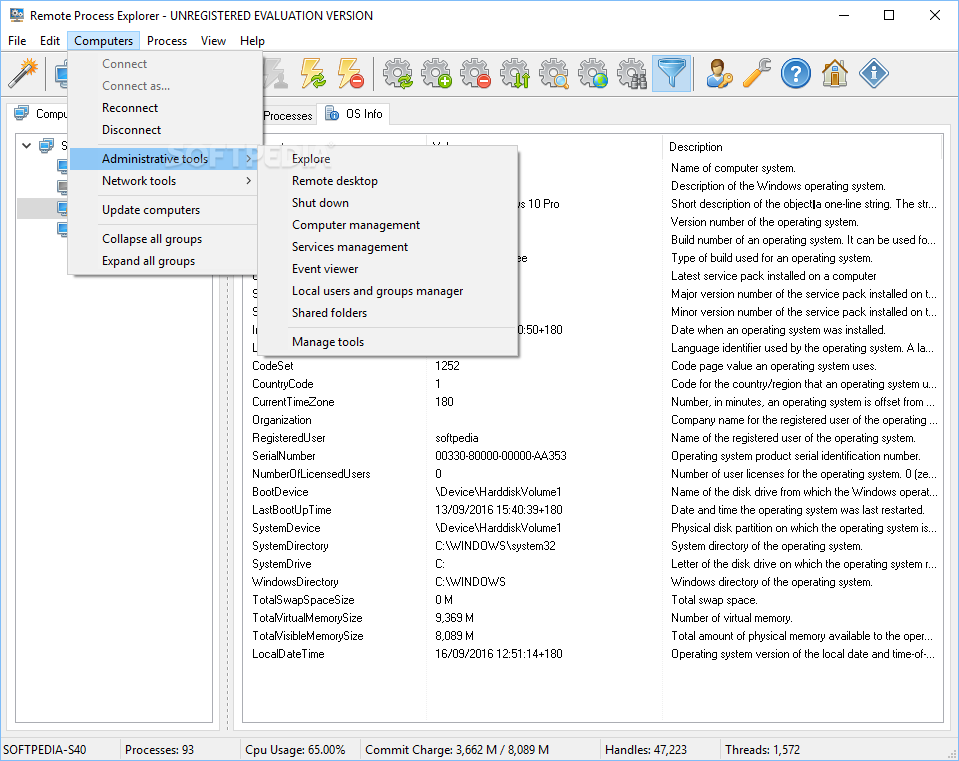
Task: Click the greyed lightning bolt with user icon
Action: (275, 73)
